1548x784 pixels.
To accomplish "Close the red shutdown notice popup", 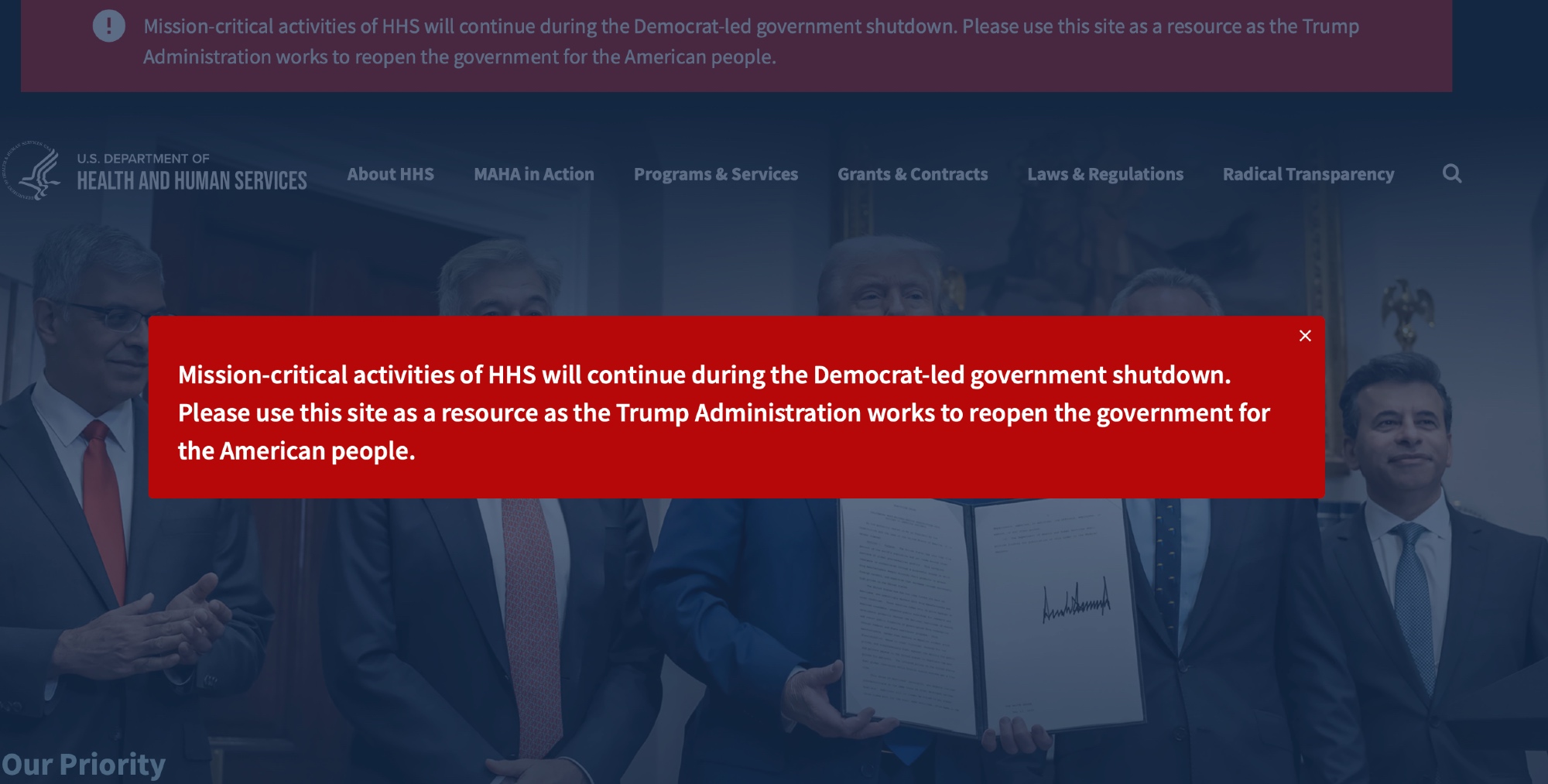I will click(1305, 336).
